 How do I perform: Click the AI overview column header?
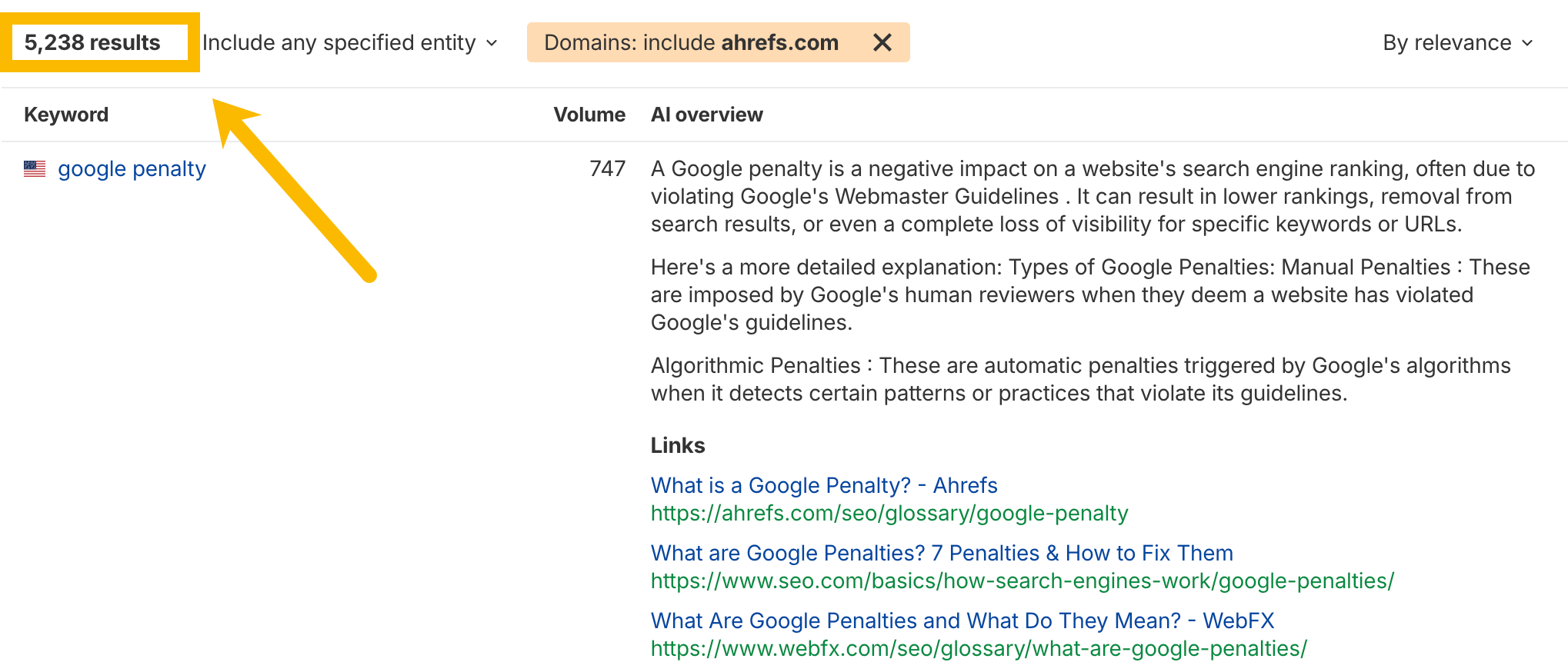point(706,114)
